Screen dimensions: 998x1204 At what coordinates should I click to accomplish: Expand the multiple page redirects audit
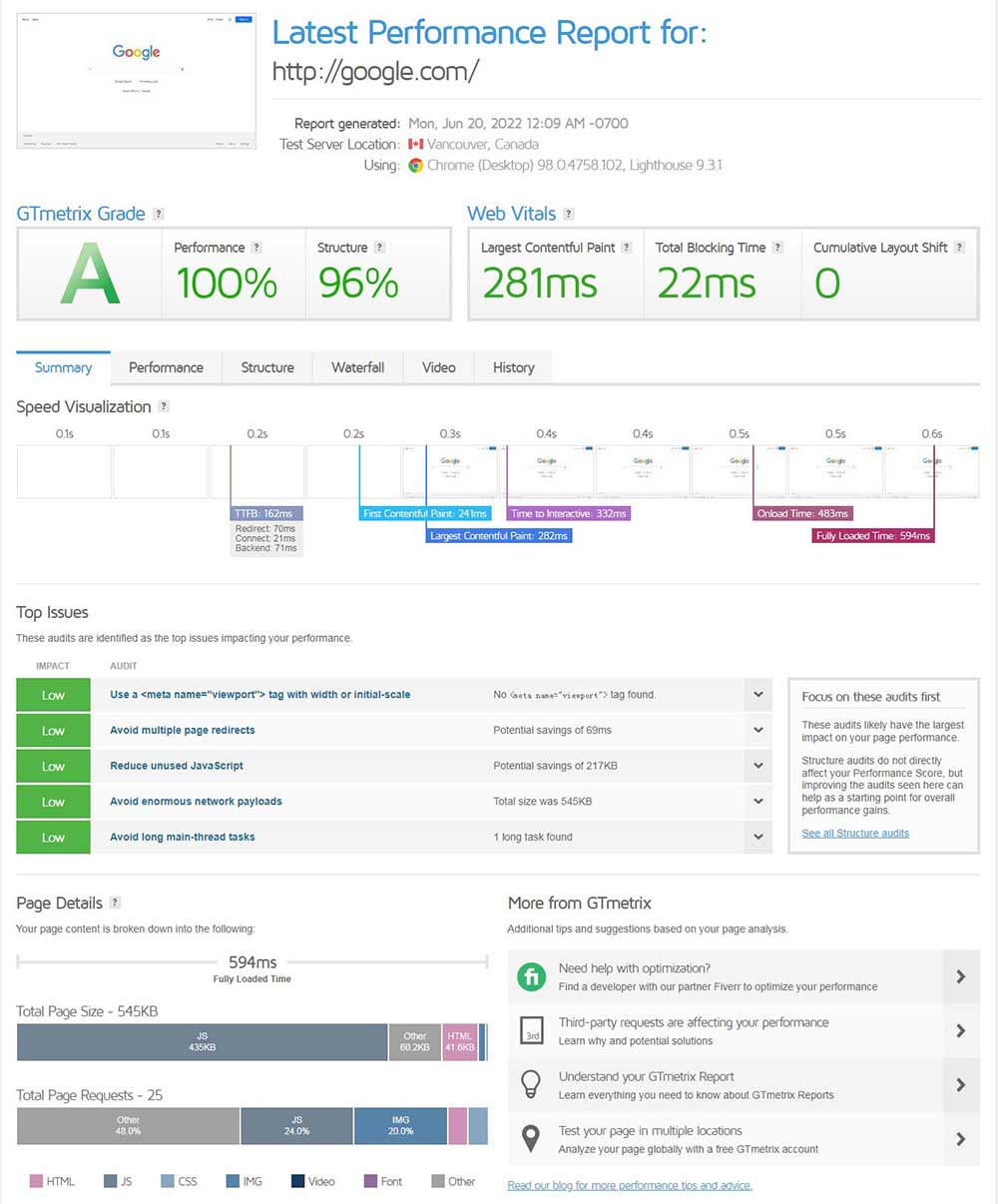[758, 731]
